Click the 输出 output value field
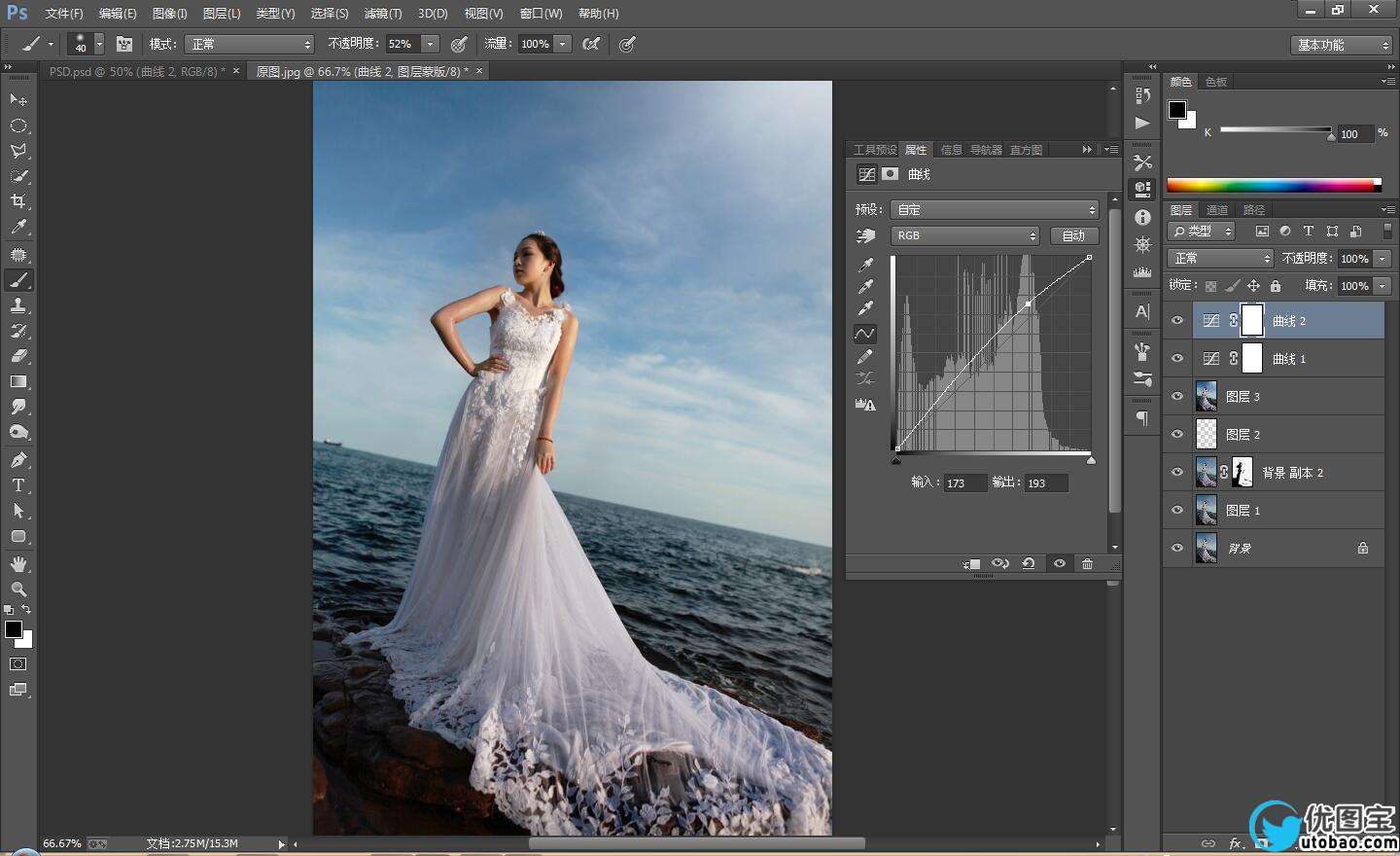This screenshot has height=856, width=1400. pyautogui.click(x=1045, y=483)
